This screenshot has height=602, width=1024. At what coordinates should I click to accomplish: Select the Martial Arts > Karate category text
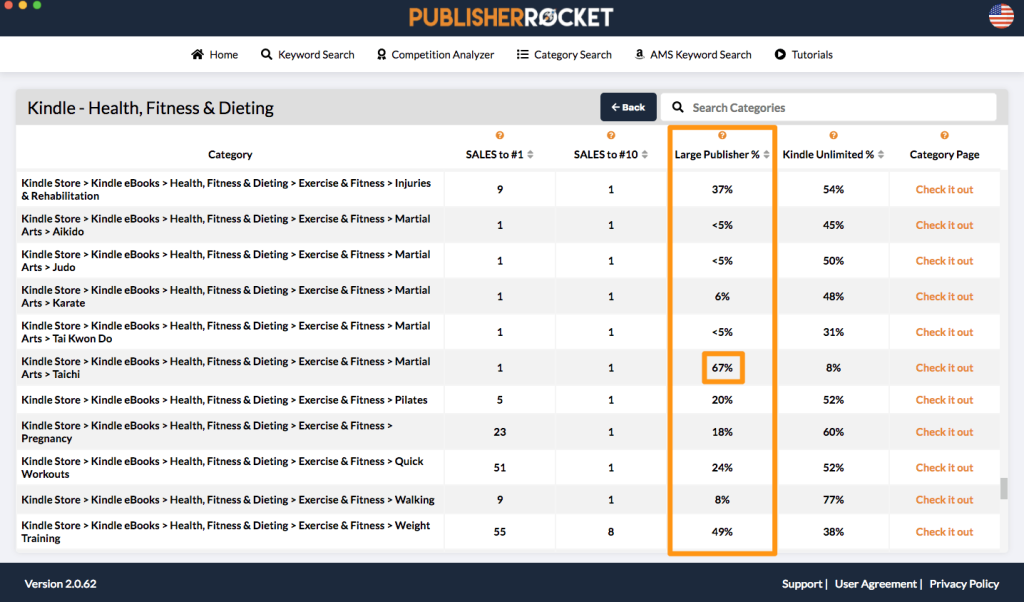click(x=226, y=296)
